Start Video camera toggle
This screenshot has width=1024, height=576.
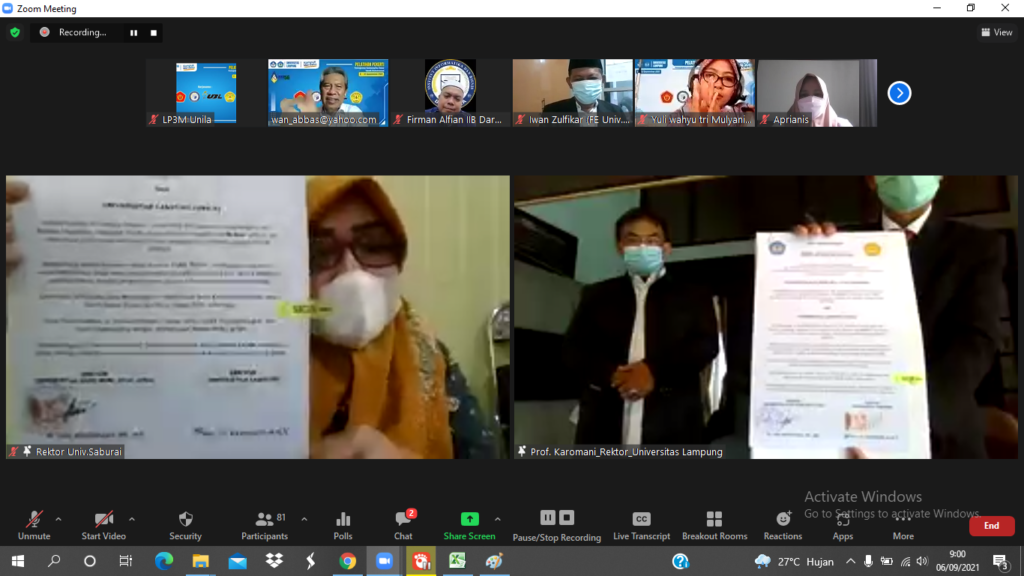(104, 525)
